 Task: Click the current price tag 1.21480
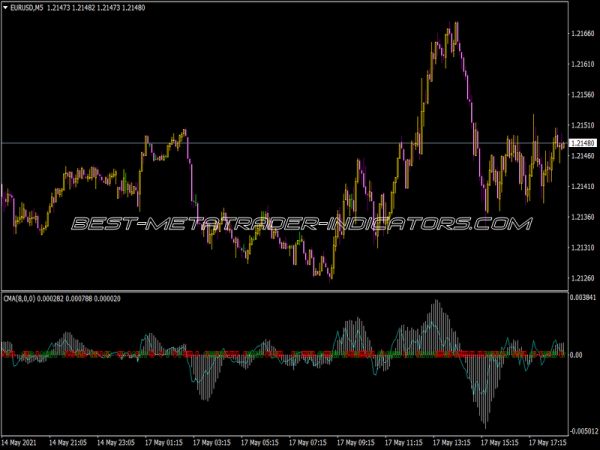[582, 144]
